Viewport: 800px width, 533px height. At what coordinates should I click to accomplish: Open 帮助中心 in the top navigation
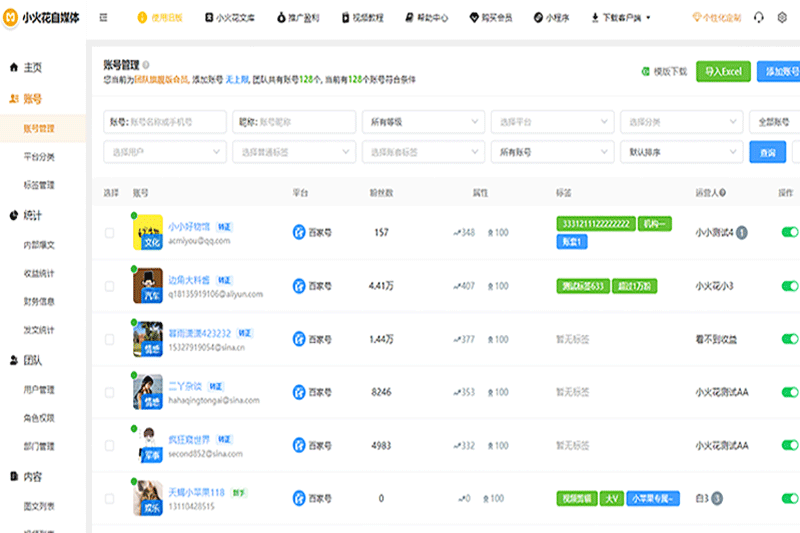(427, 18)
